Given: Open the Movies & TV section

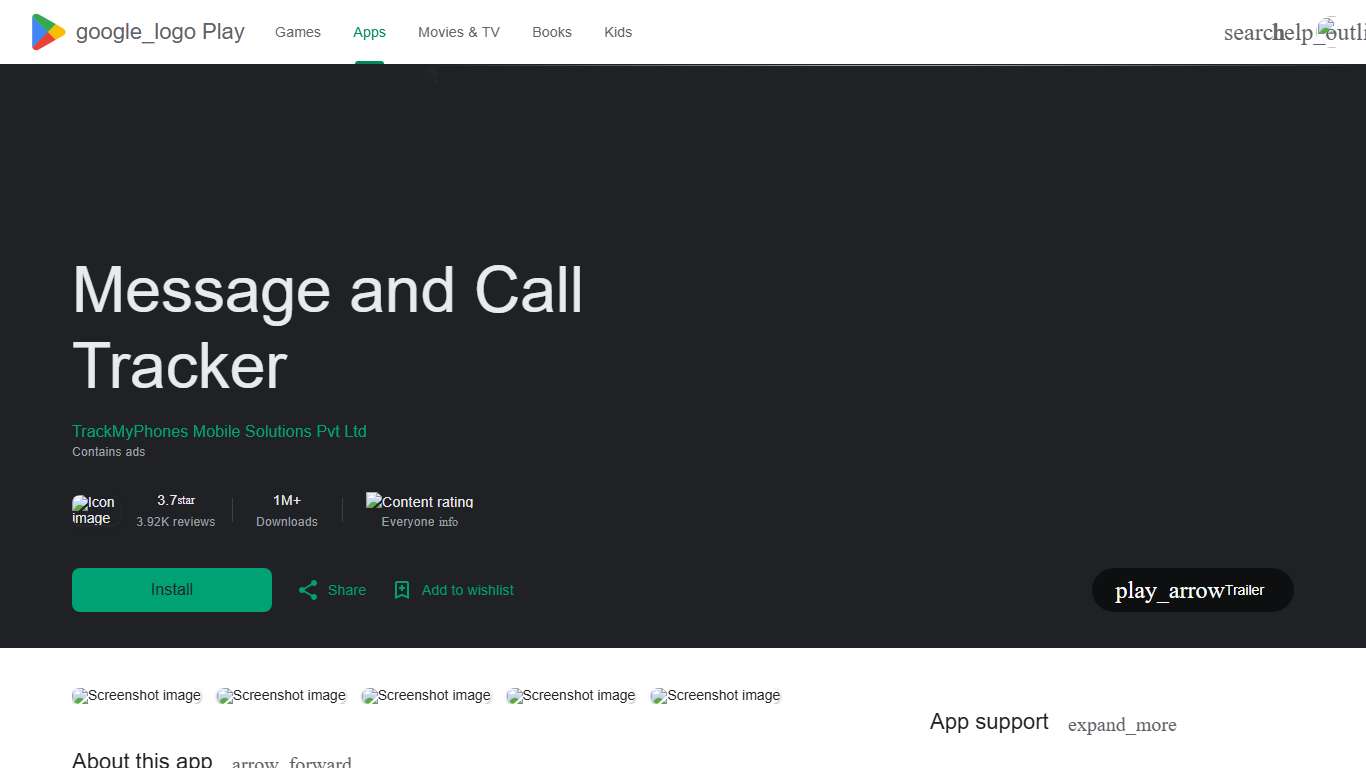Looking at the screenshot, I should point(458,32).
